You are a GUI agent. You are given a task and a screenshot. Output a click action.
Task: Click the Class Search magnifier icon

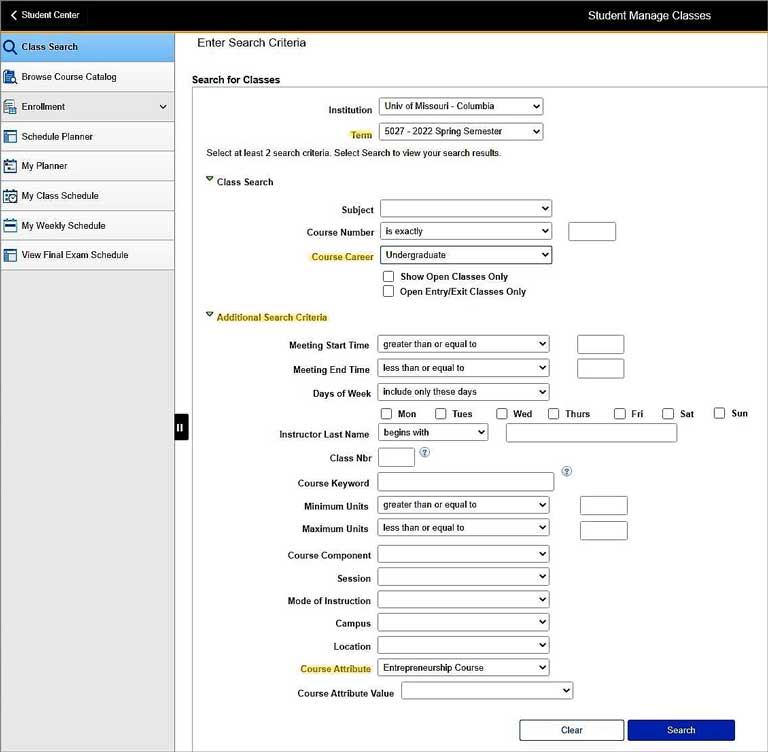click(11, 47)
